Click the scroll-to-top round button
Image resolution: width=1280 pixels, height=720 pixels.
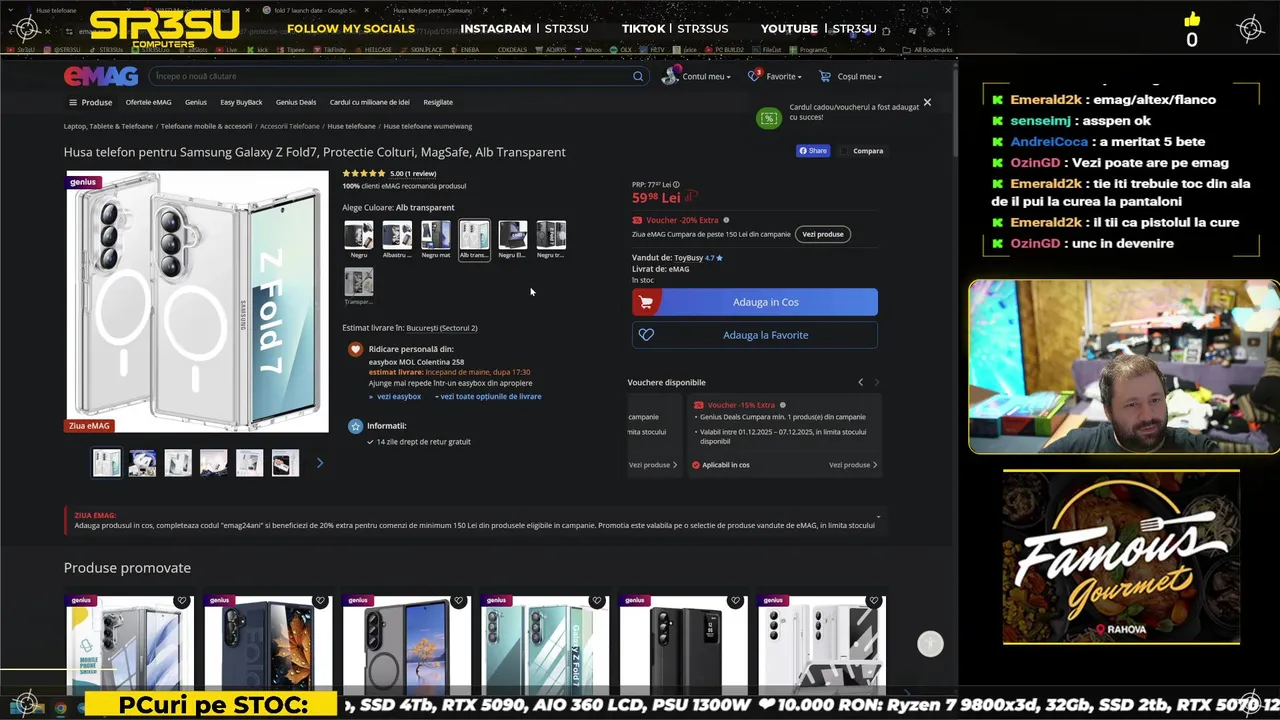pyautogui.click(x=930, y=644)
